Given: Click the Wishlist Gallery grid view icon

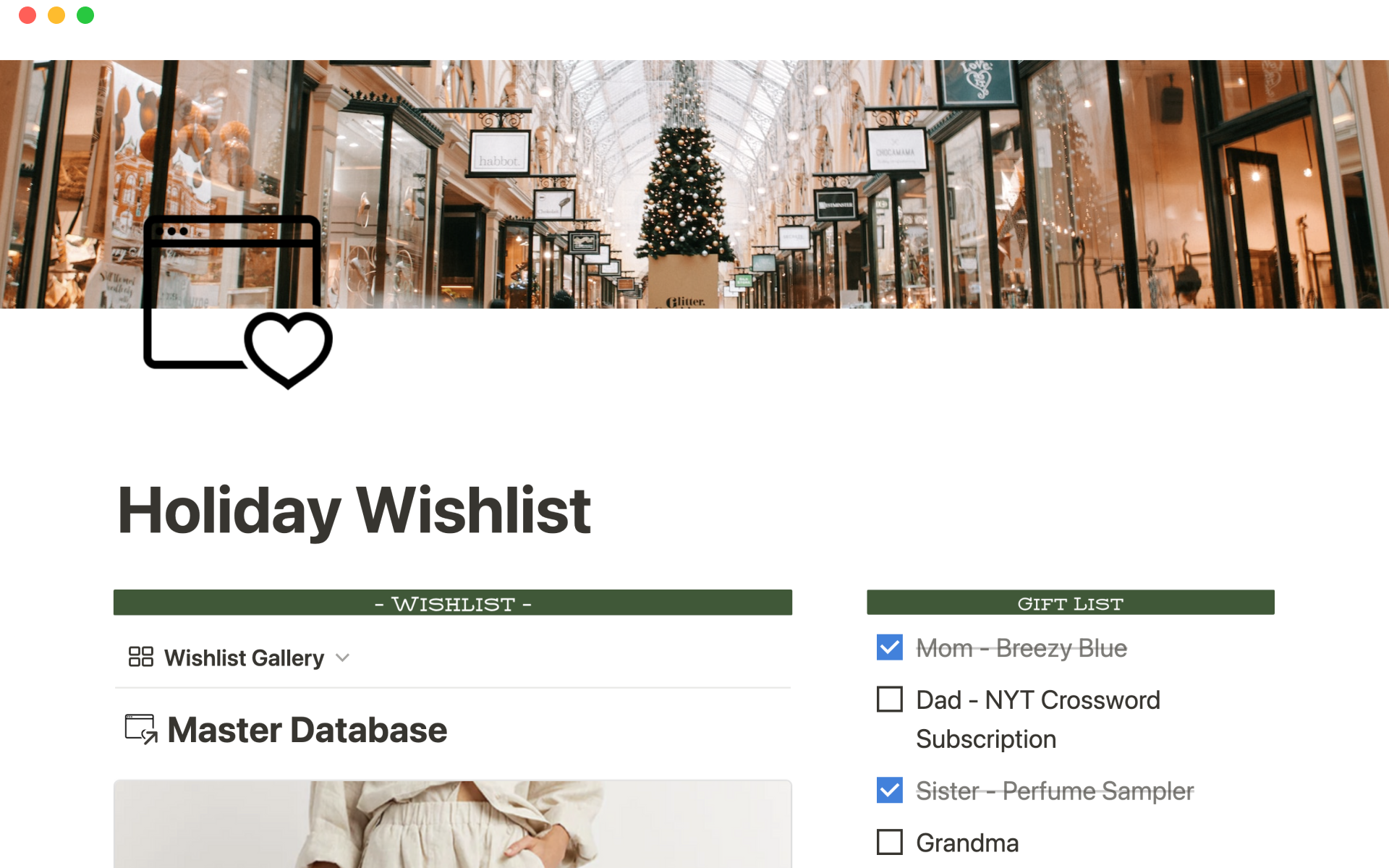Looking at the screenshot, I should click(141, 657).
